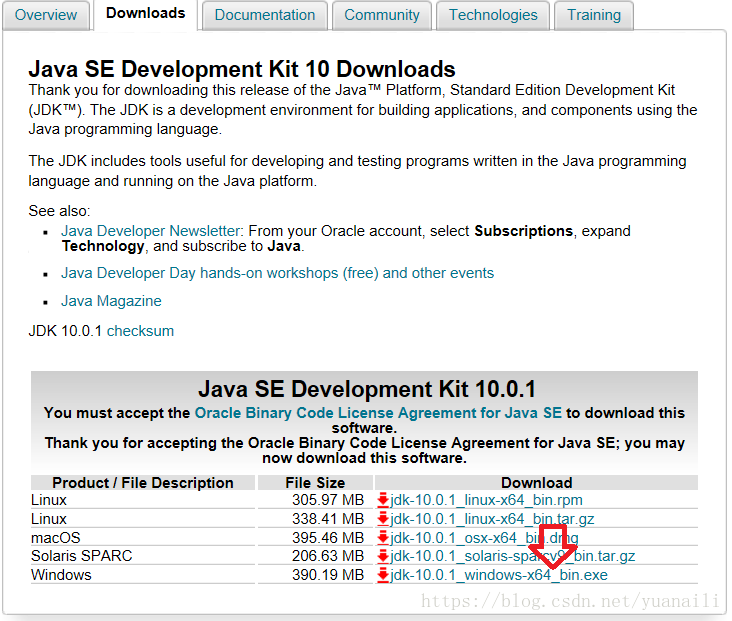This screenshot has width=732, height=621.
Task: Click the red download arrow icon for osx-x64_bin.dmg
Action: point(383,537)
